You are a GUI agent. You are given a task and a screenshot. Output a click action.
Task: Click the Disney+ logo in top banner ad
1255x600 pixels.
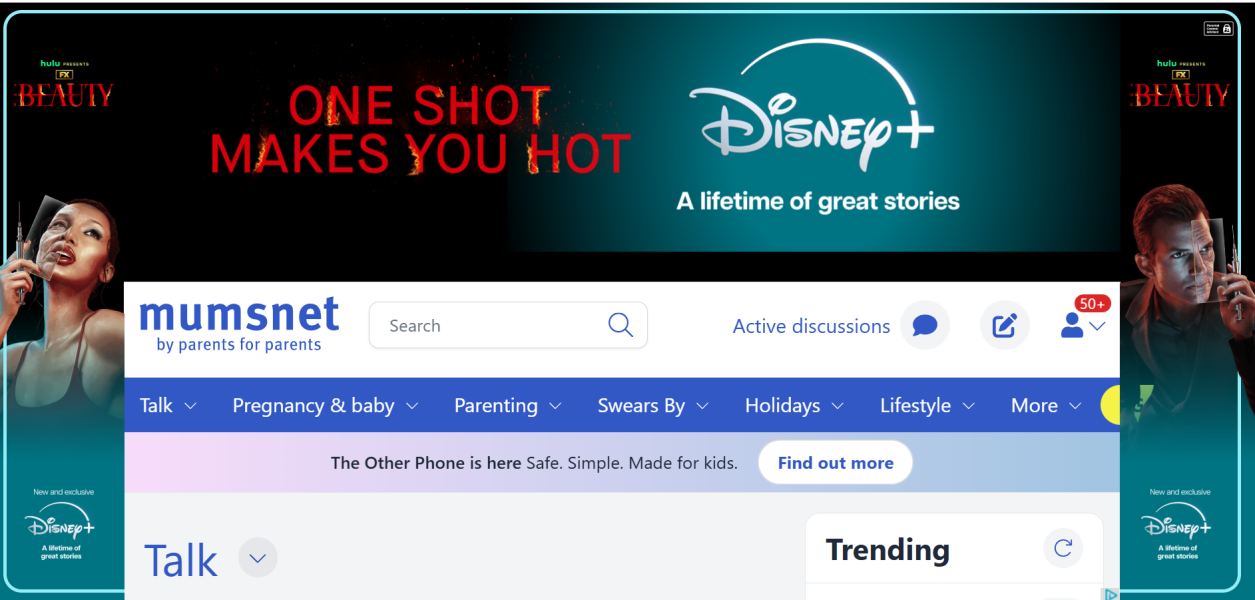(812, 105)
